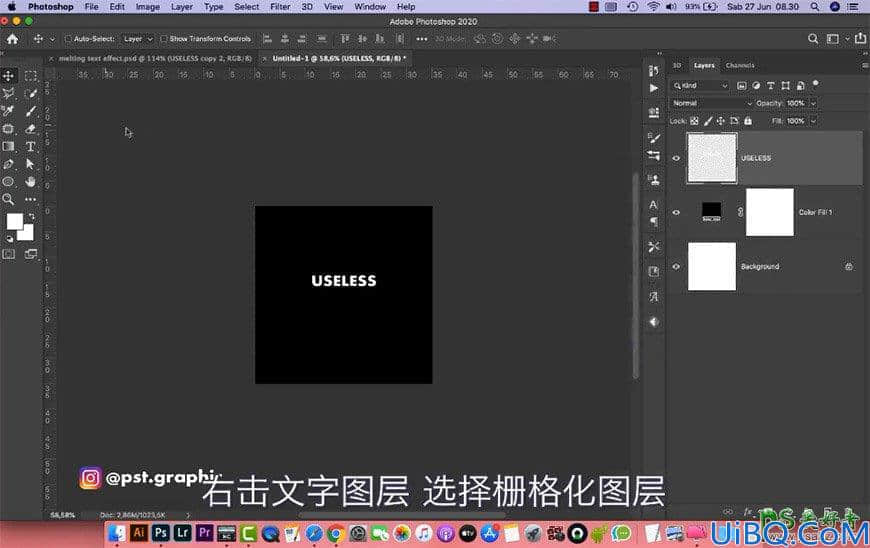Swap foreground and background colors
The width and height of the screenshot is (870, 548).
[x=31, y=217]
